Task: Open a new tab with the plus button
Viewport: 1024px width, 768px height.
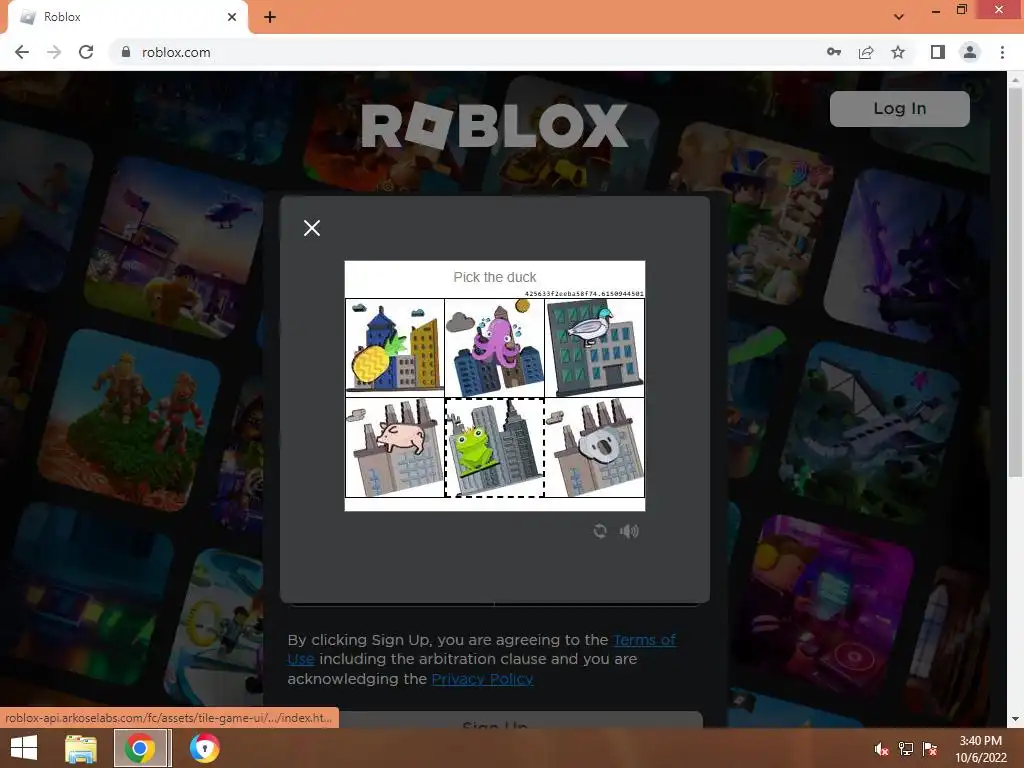Action: pos(270,18)
